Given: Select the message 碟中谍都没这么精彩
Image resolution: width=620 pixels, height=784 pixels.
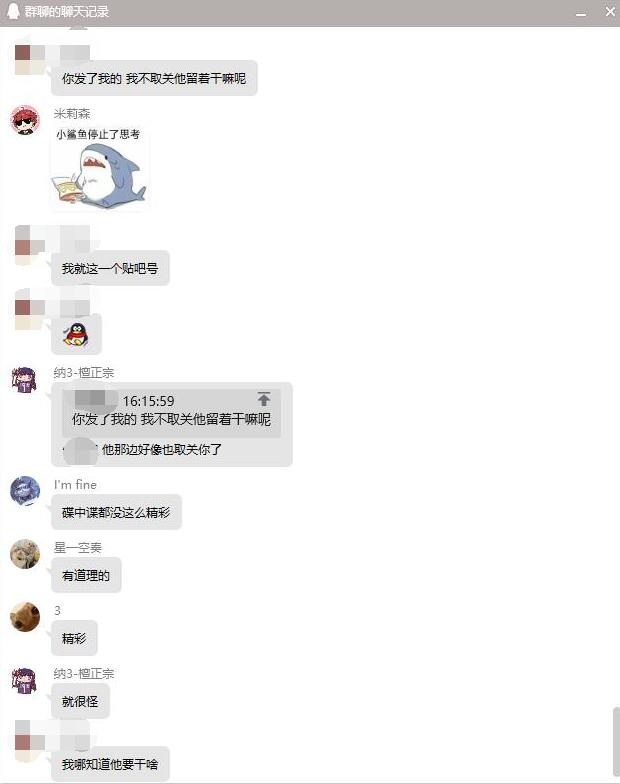Looking at the screenshot, I should point(116,512).
